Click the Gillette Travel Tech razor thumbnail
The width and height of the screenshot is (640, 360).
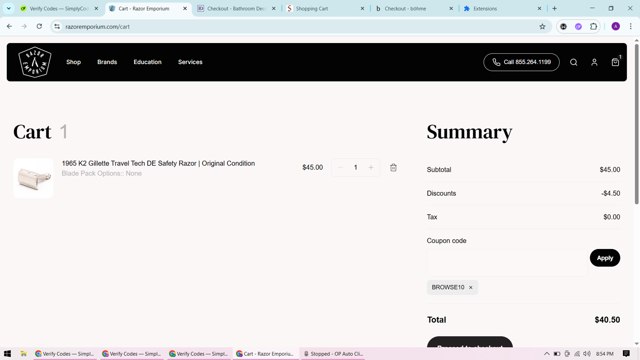(x=33, y=178)
